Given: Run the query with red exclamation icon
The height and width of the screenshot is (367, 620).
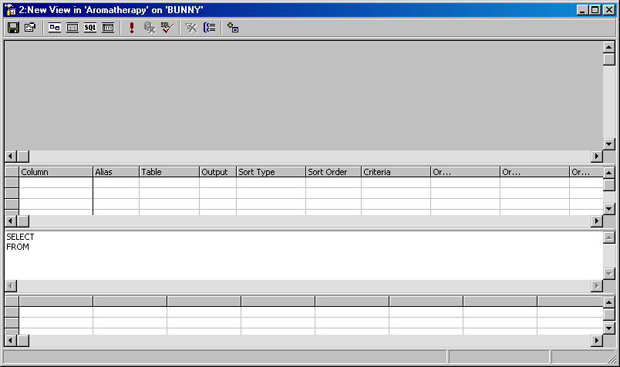Looking at the screenshot, I should click(x=132, y=28).
